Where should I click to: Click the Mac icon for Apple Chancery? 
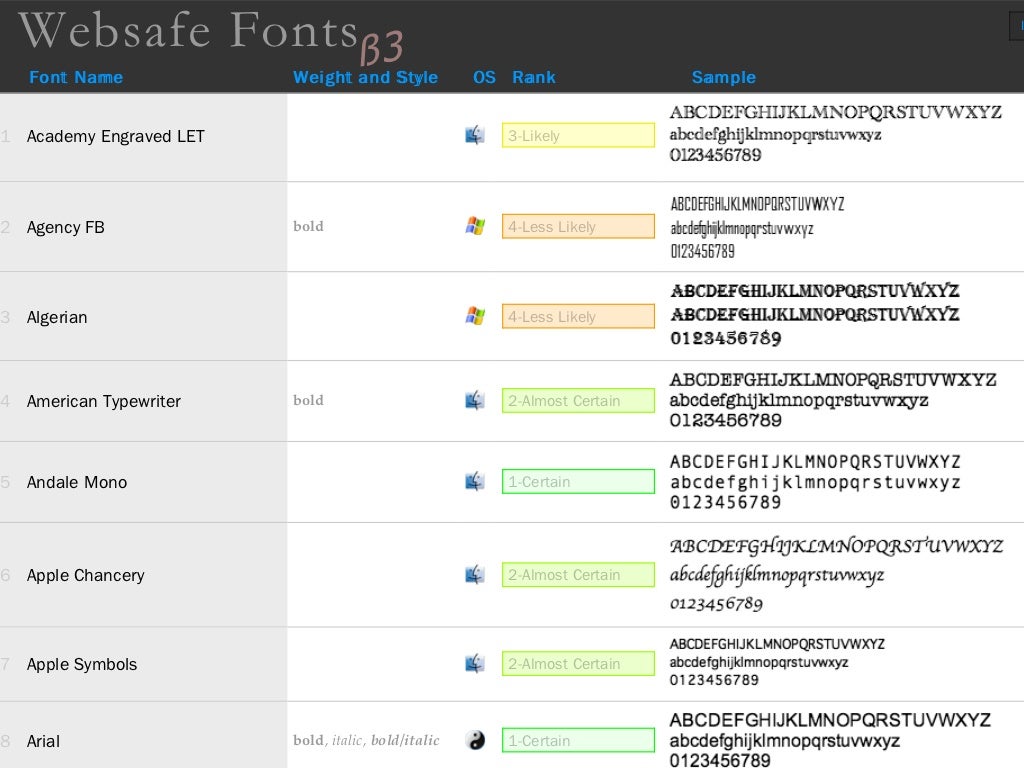coord(475,574)
